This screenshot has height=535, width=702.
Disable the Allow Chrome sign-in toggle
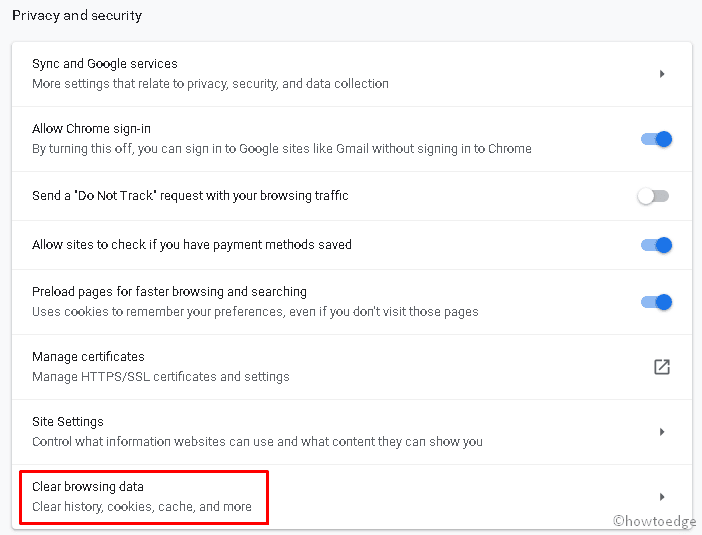[x=656, y=139]
